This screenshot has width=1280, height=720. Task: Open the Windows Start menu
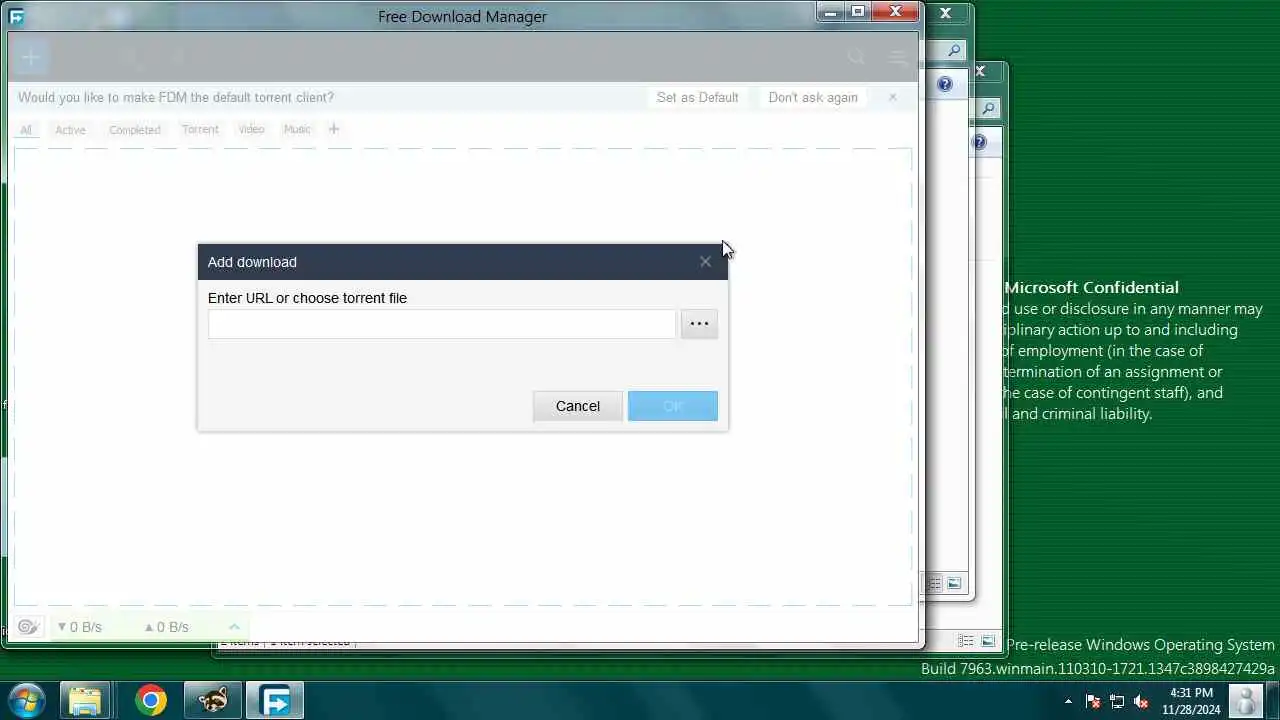coord(25,700)
